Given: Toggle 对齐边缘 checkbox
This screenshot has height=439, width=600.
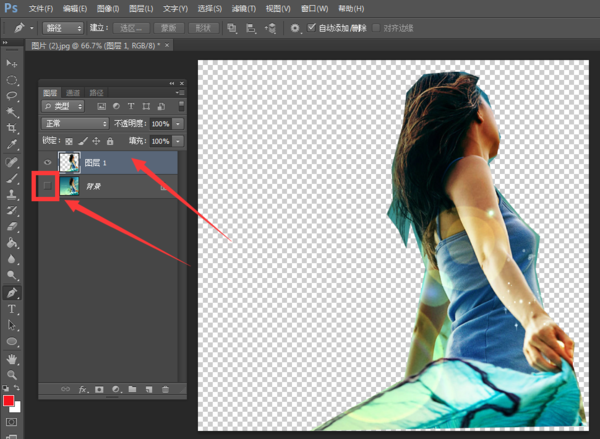Looking at the screenshot, I should click(376, 28).
